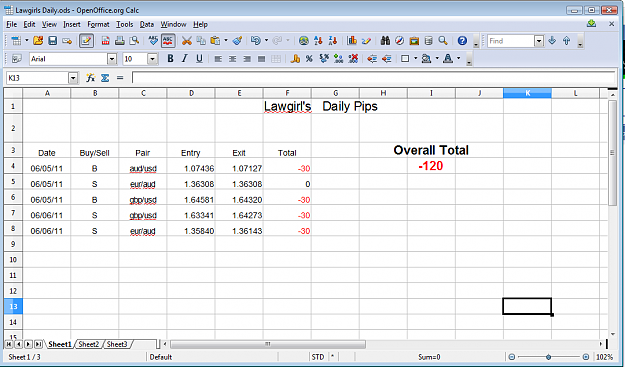625x367 pixels.
Task: Toggle Bold formatting
Action: (170, 59)
